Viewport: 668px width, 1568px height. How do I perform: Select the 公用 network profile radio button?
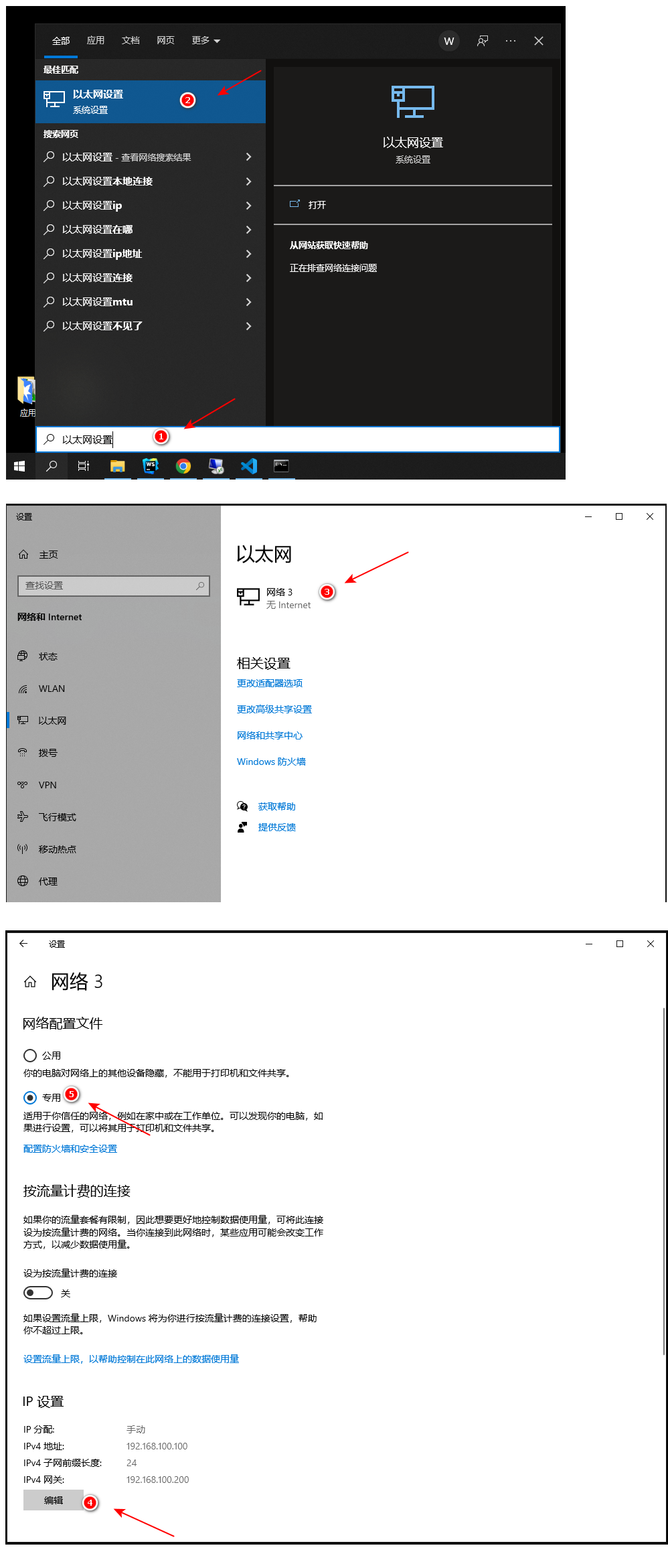point(30,1056)
